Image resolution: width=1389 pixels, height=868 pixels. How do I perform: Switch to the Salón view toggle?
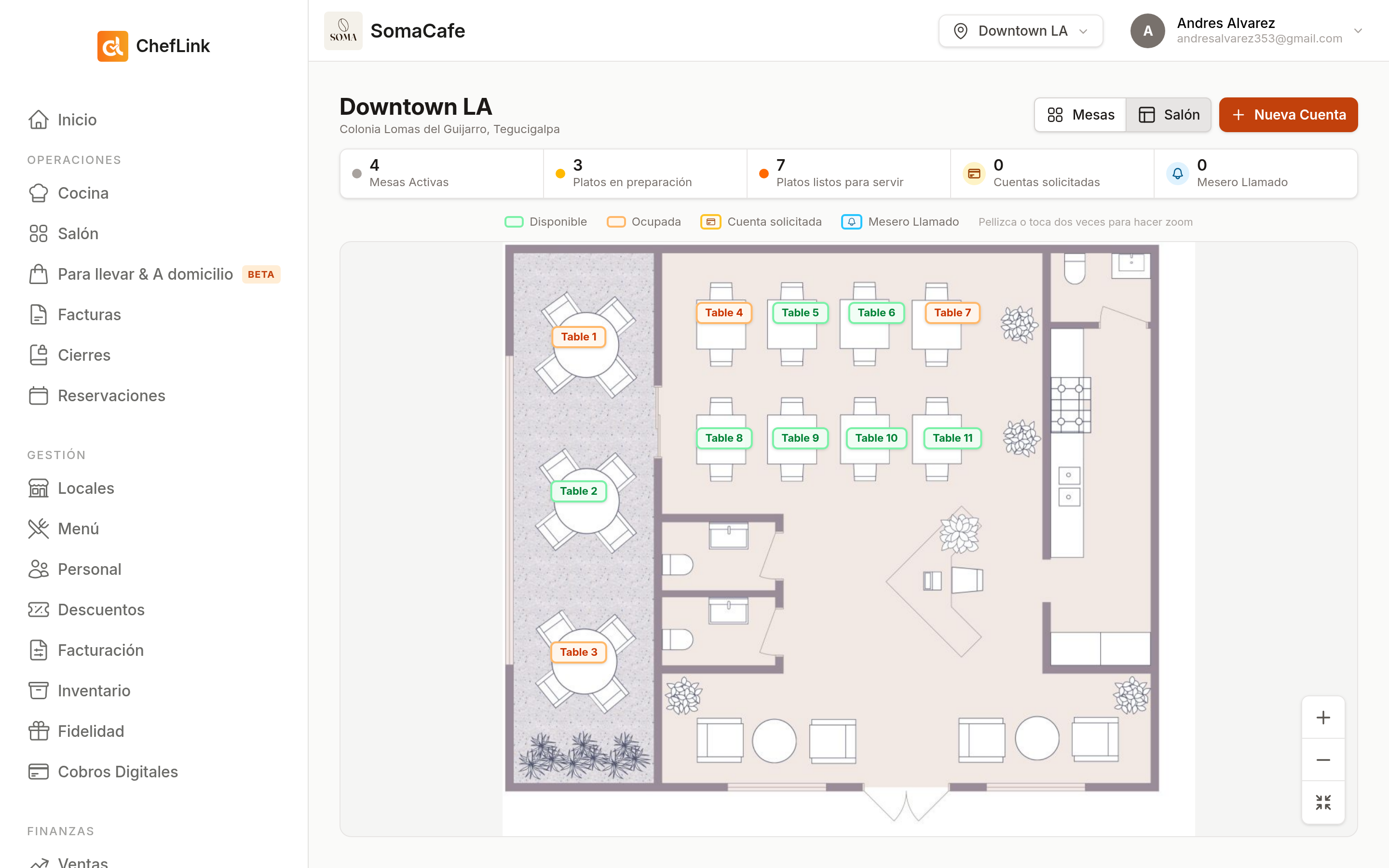(x=1169, y=115)
